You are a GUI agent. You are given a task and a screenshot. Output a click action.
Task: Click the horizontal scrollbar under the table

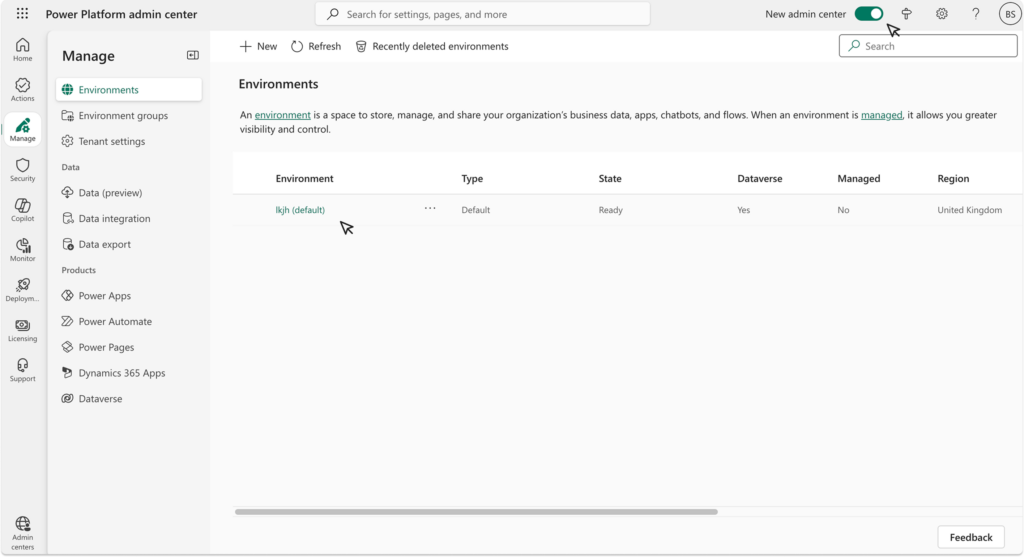tap(476, 512)
